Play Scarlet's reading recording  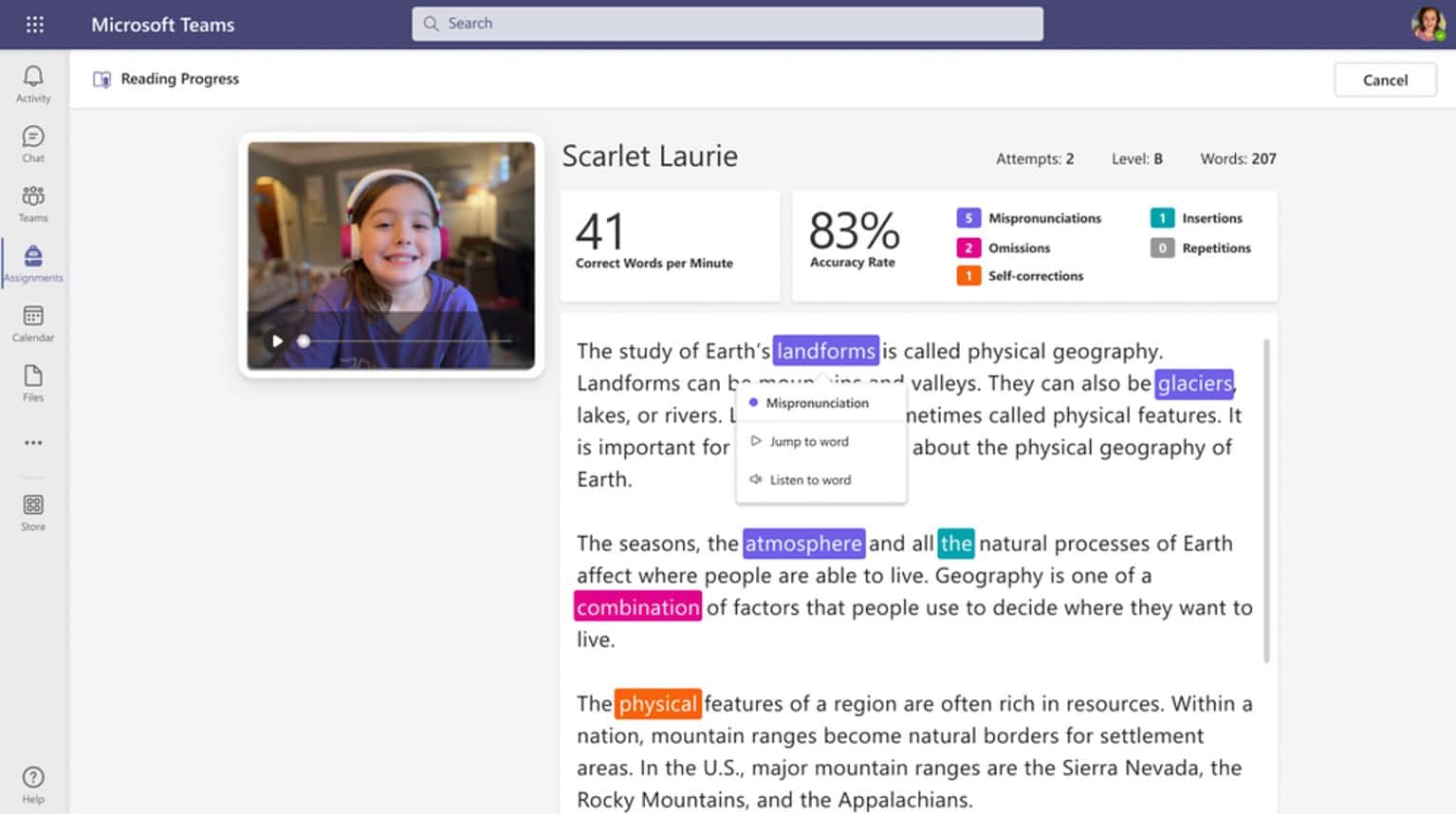276,340
